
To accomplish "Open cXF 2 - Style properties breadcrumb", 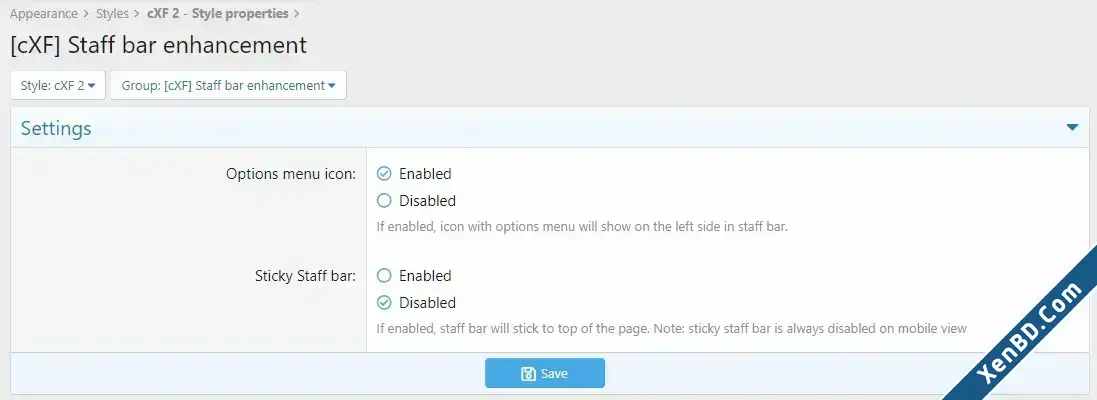I will coord(218,13).
